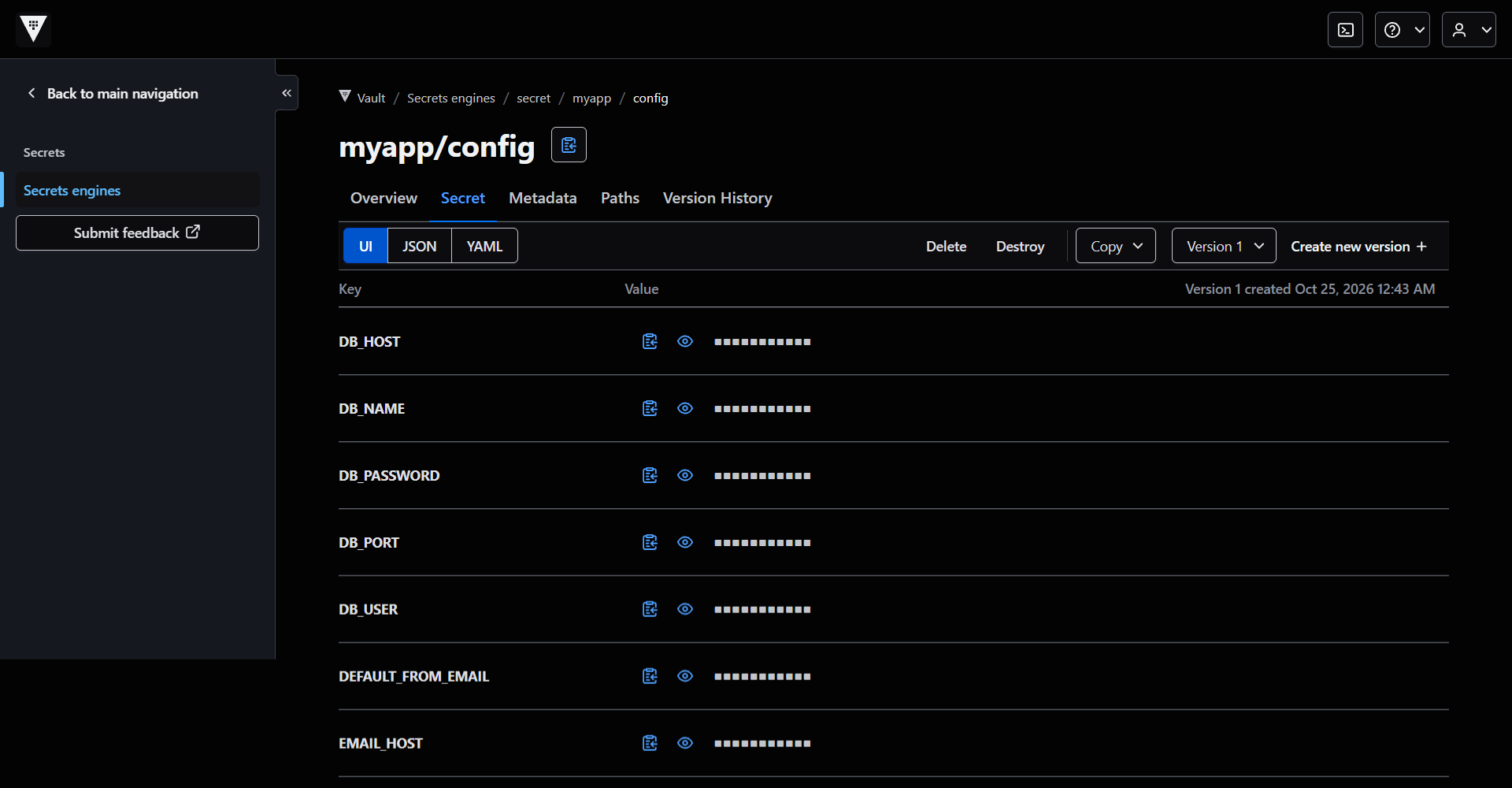1512x788 pixels.
Task: Click the Delete button
Action: (x=946, y=246)
